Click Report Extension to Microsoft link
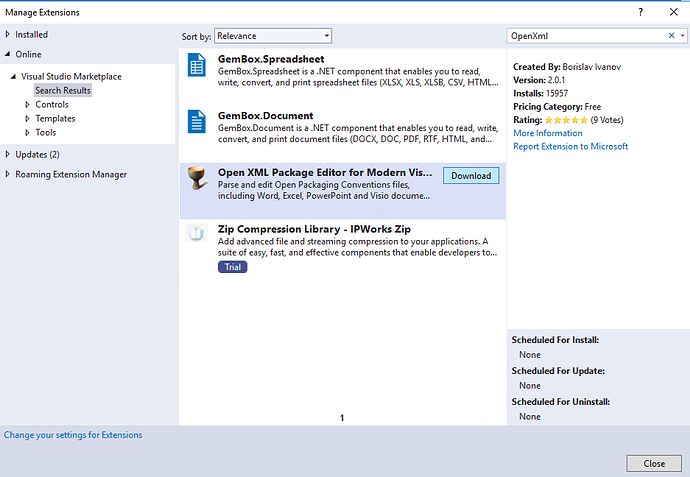 (x=570, y=146)
